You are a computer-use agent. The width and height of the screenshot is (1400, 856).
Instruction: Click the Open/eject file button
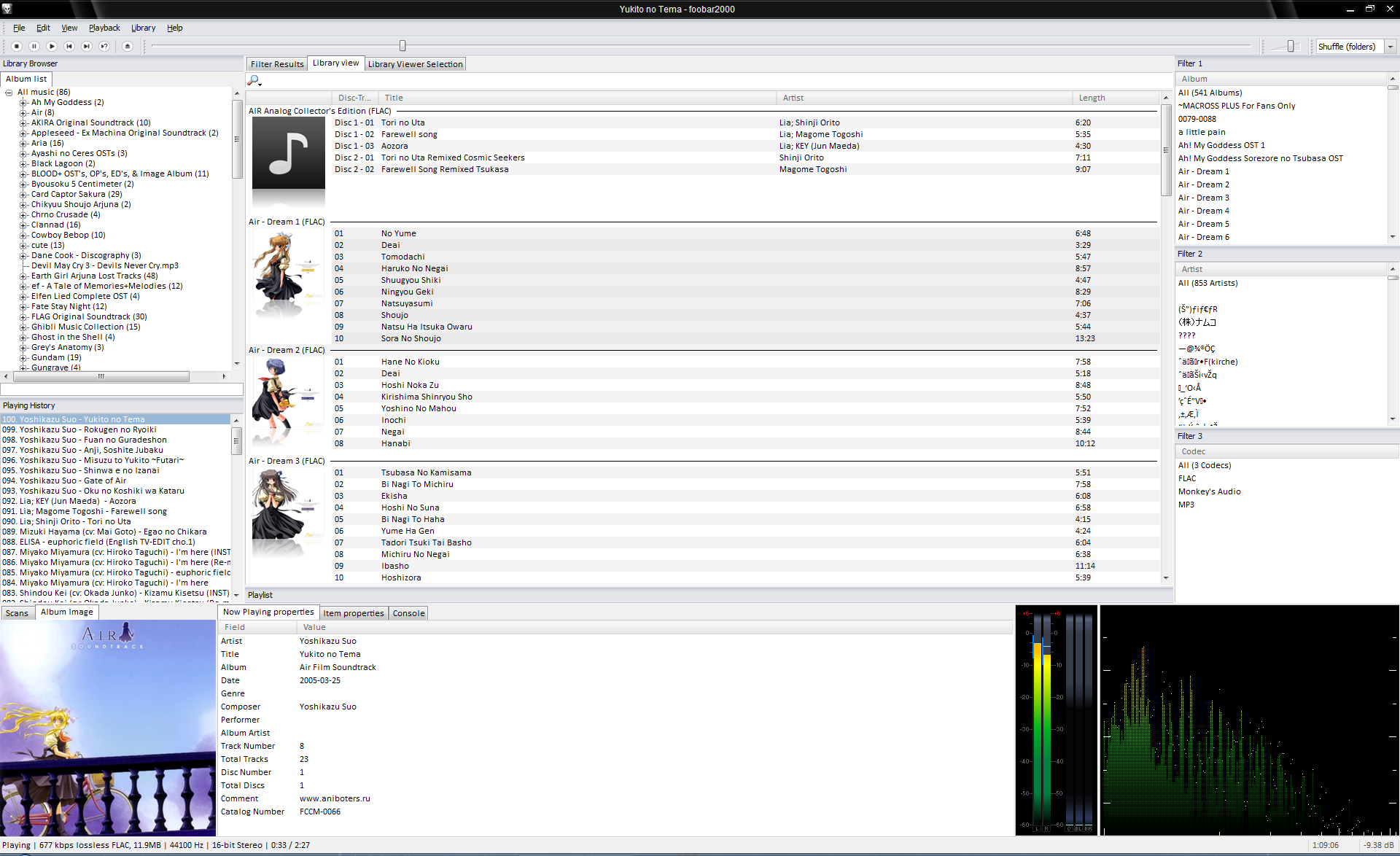tap(128, 46)
